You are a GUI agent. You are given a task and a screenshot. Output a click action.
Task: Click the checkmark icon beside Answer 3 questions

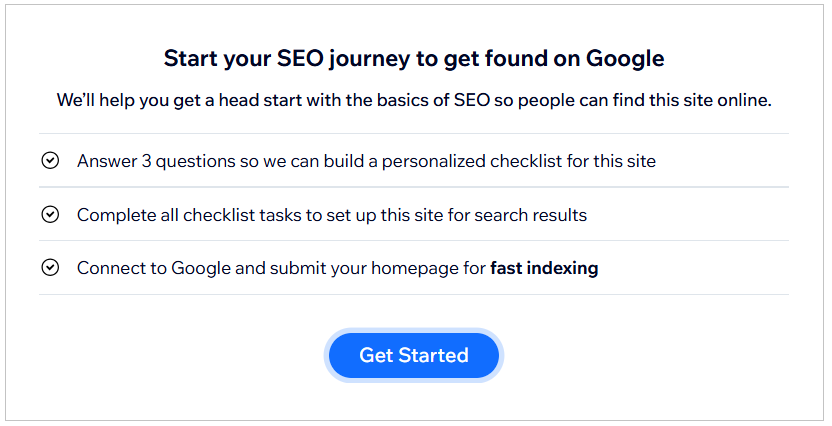(x=50, y=160)
